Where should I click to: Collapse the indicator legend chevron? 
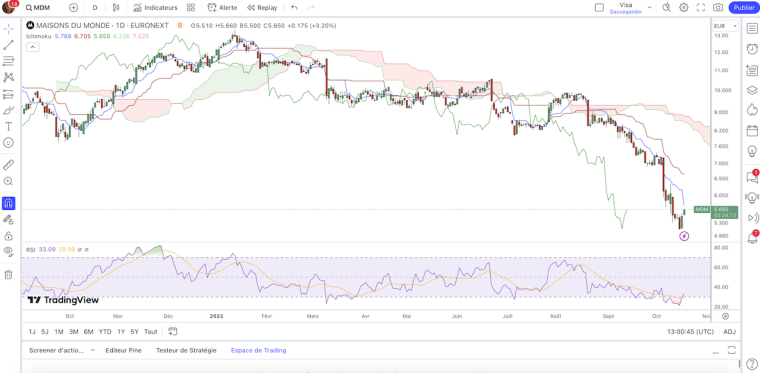pos(32,47)
